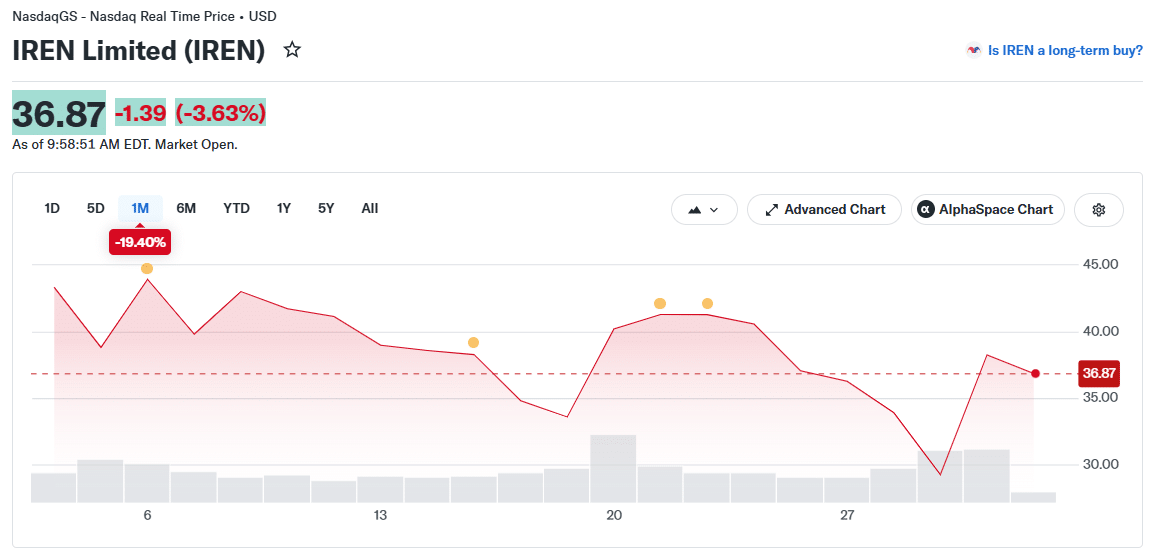Click the date label 6 on x-axis
Image resolution: width=1152 pixels, height=555 pixels.
148,515
